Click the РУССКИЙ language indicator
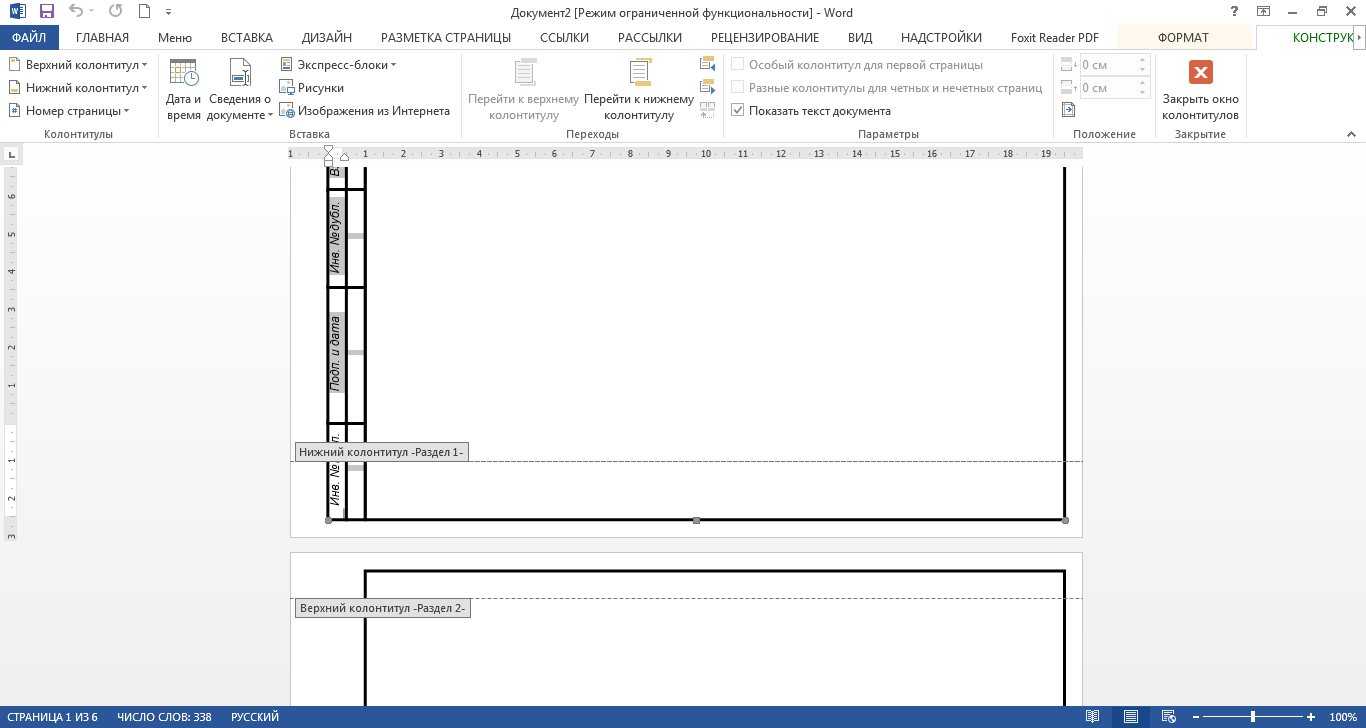This screenshot has height=728, width=1366. 255,717
